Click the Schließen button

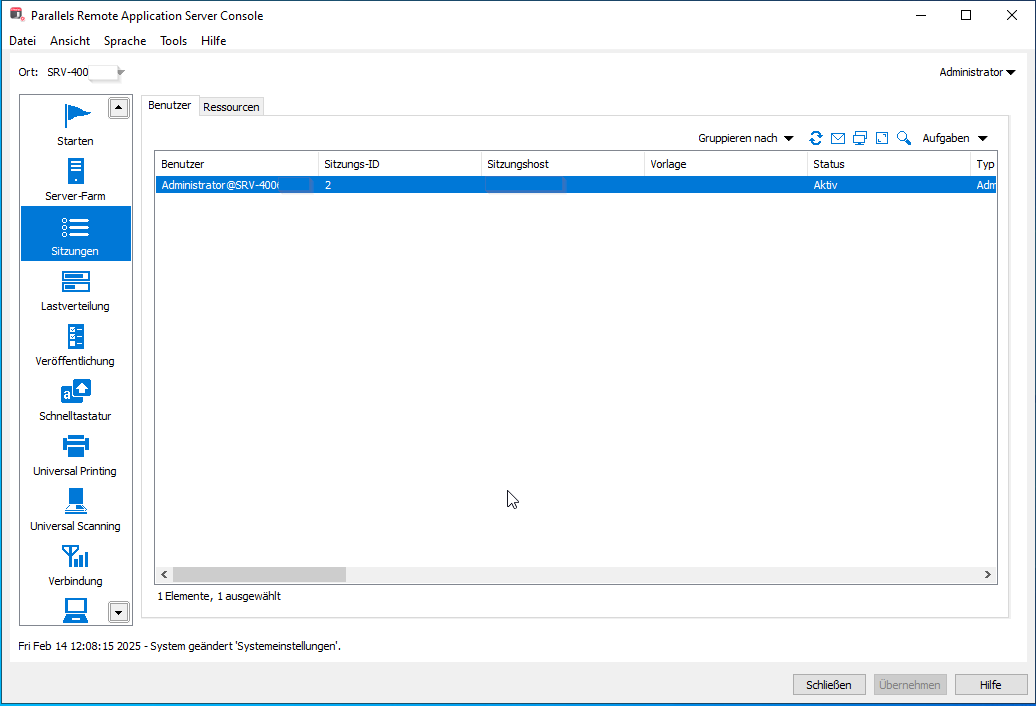829,685
